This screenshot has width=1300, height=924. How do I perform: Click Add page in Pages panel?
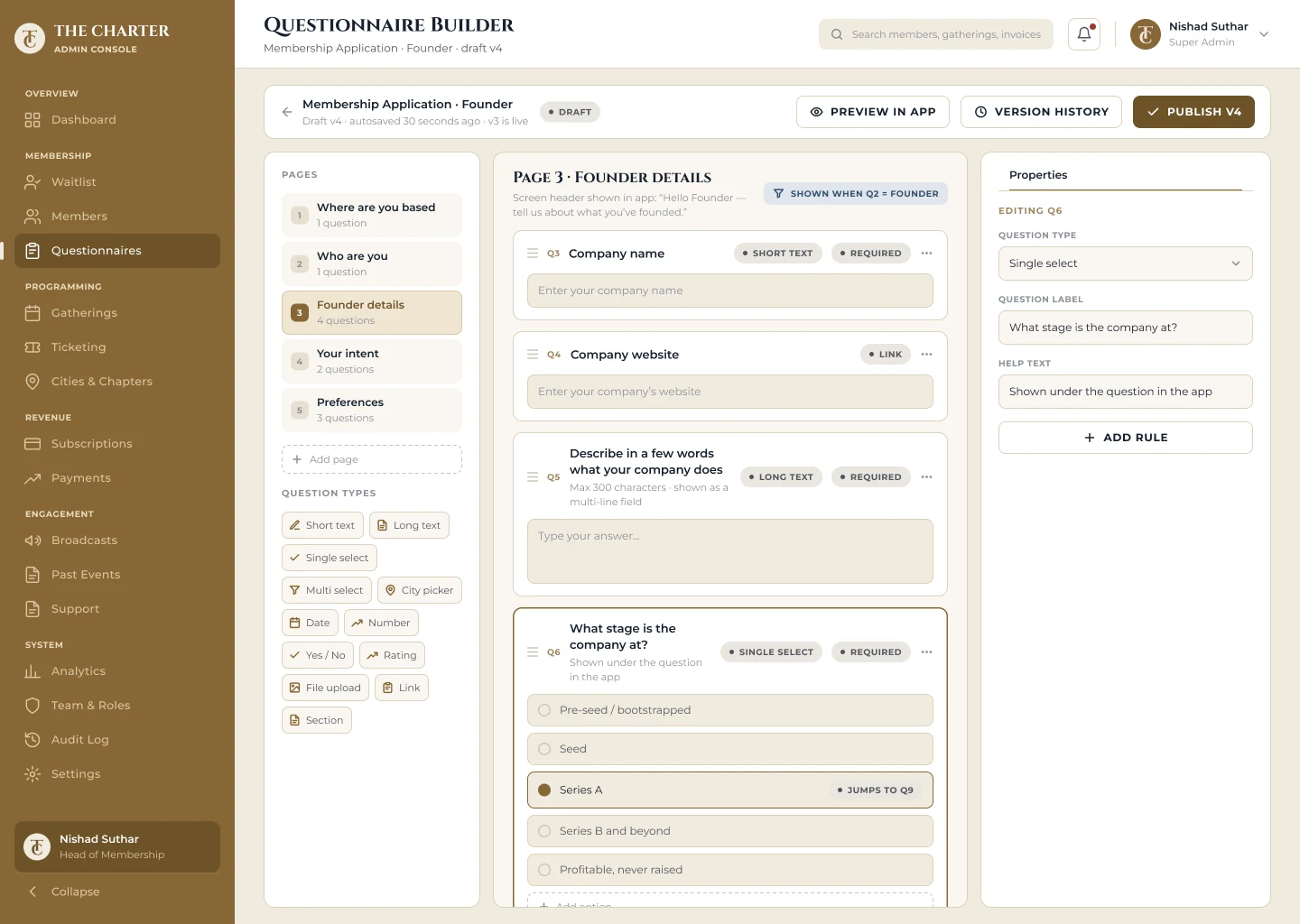point(372,459)
